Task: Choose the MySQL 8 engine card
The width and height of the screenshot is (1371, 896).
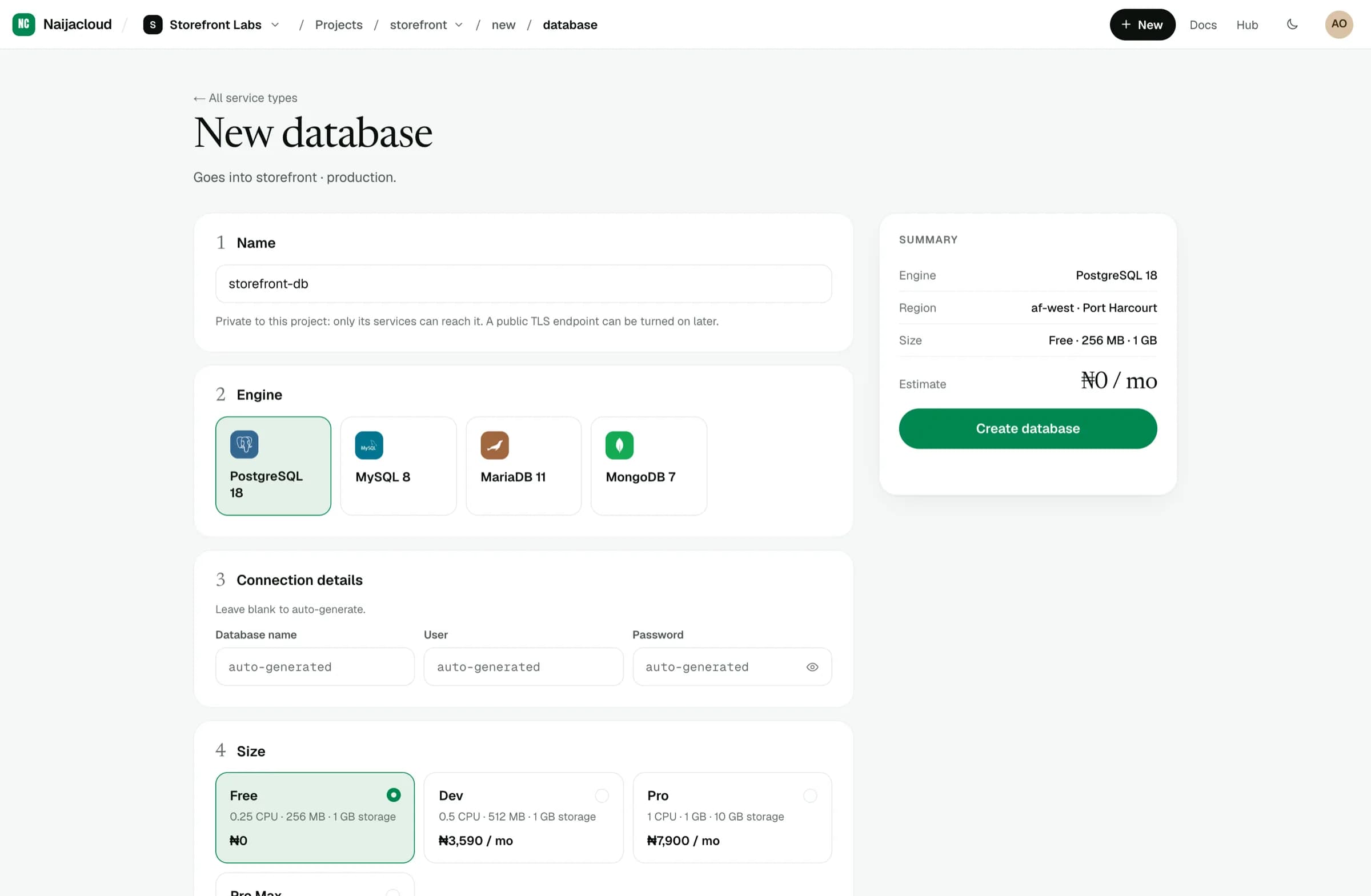Action: (399, 466)
